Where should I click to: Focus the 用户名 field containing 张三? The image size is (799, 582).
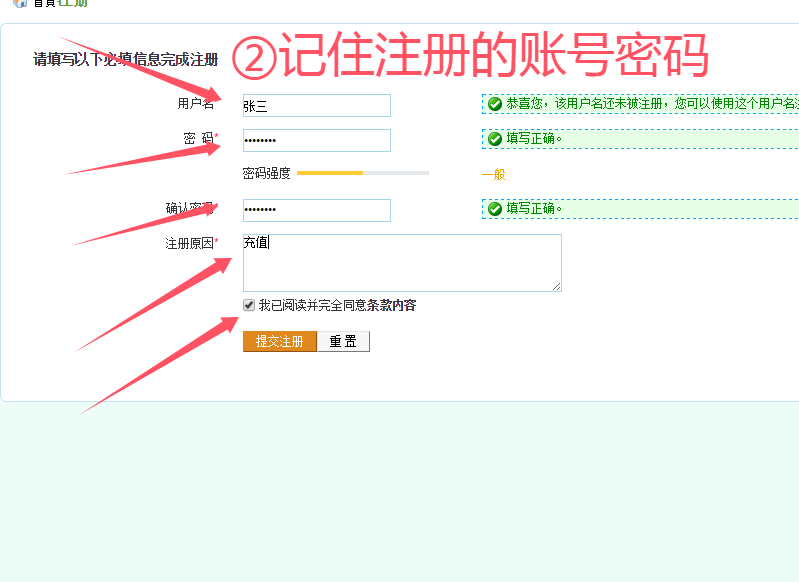coord(316,106)
